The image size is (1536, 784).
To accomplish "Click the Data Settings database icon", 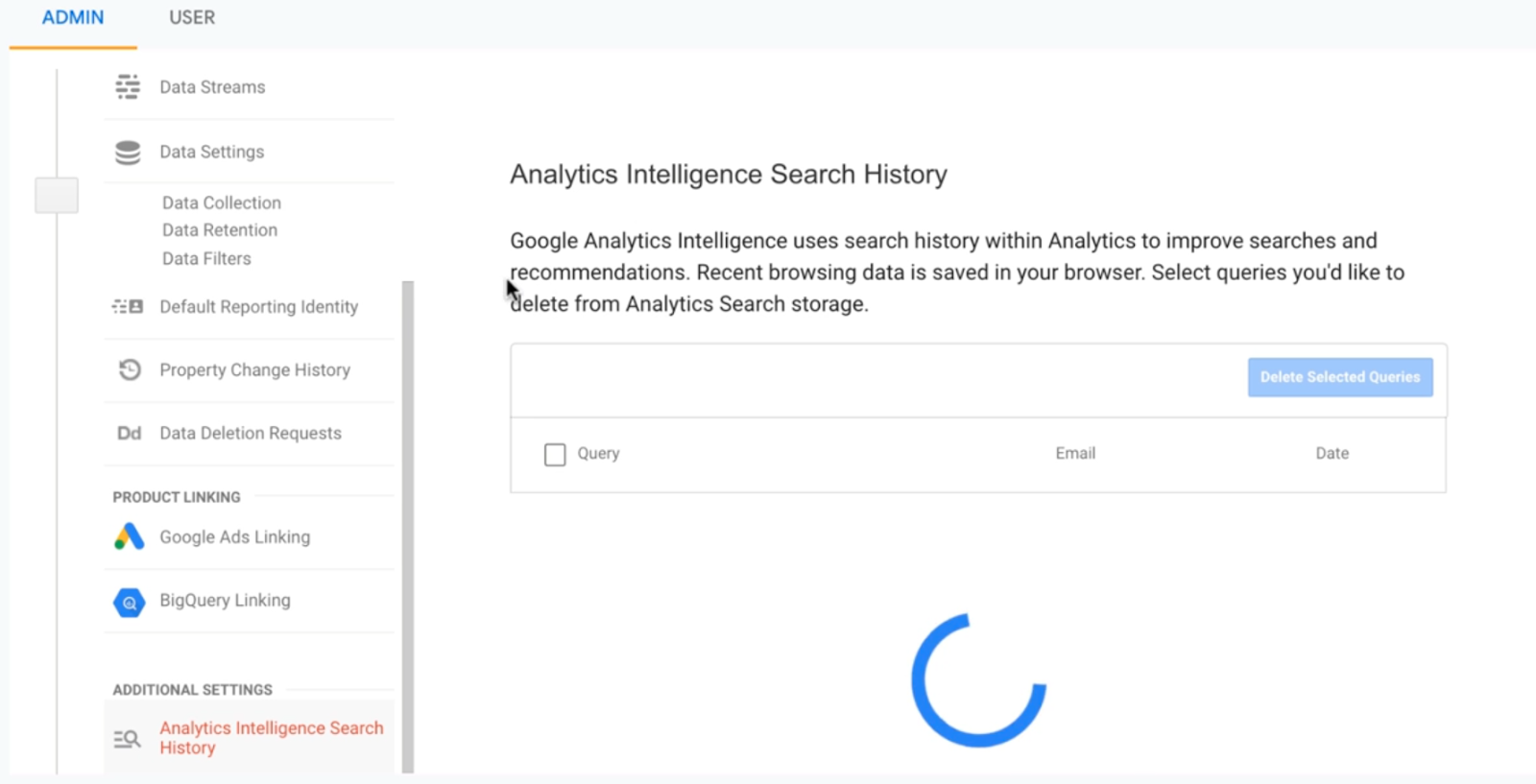I will click(x=128, y=152).
